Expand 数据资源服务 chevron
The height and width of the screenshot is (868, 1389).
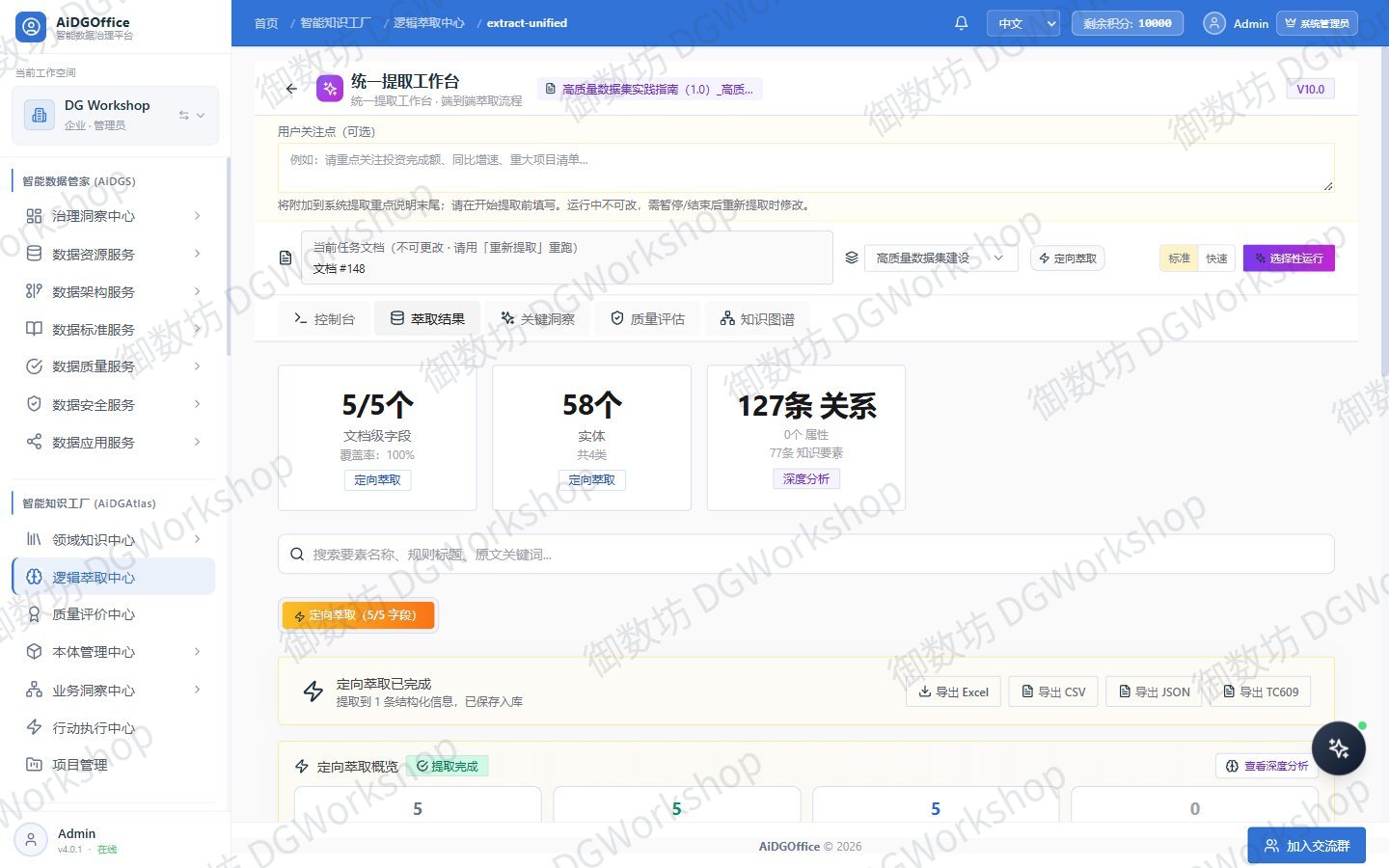click(197, 254)
